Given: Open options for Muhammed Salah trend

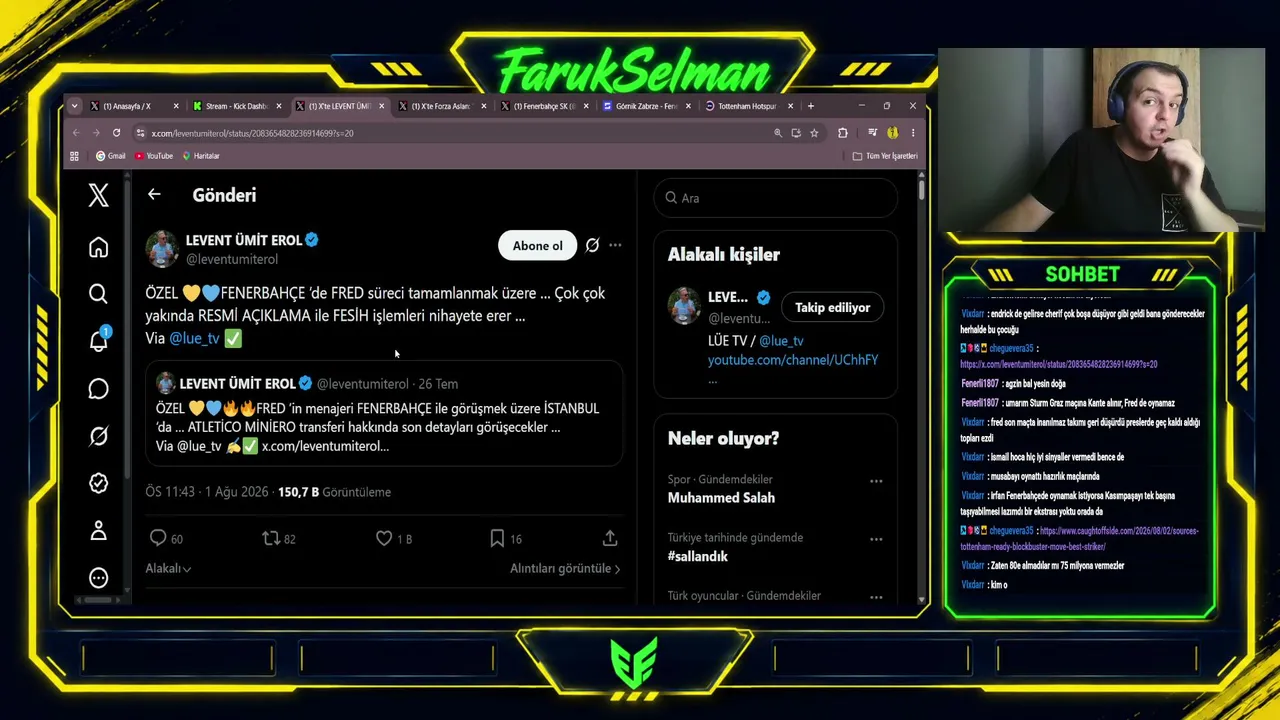Looking at the screenshot, I should [x=876, y=481].
